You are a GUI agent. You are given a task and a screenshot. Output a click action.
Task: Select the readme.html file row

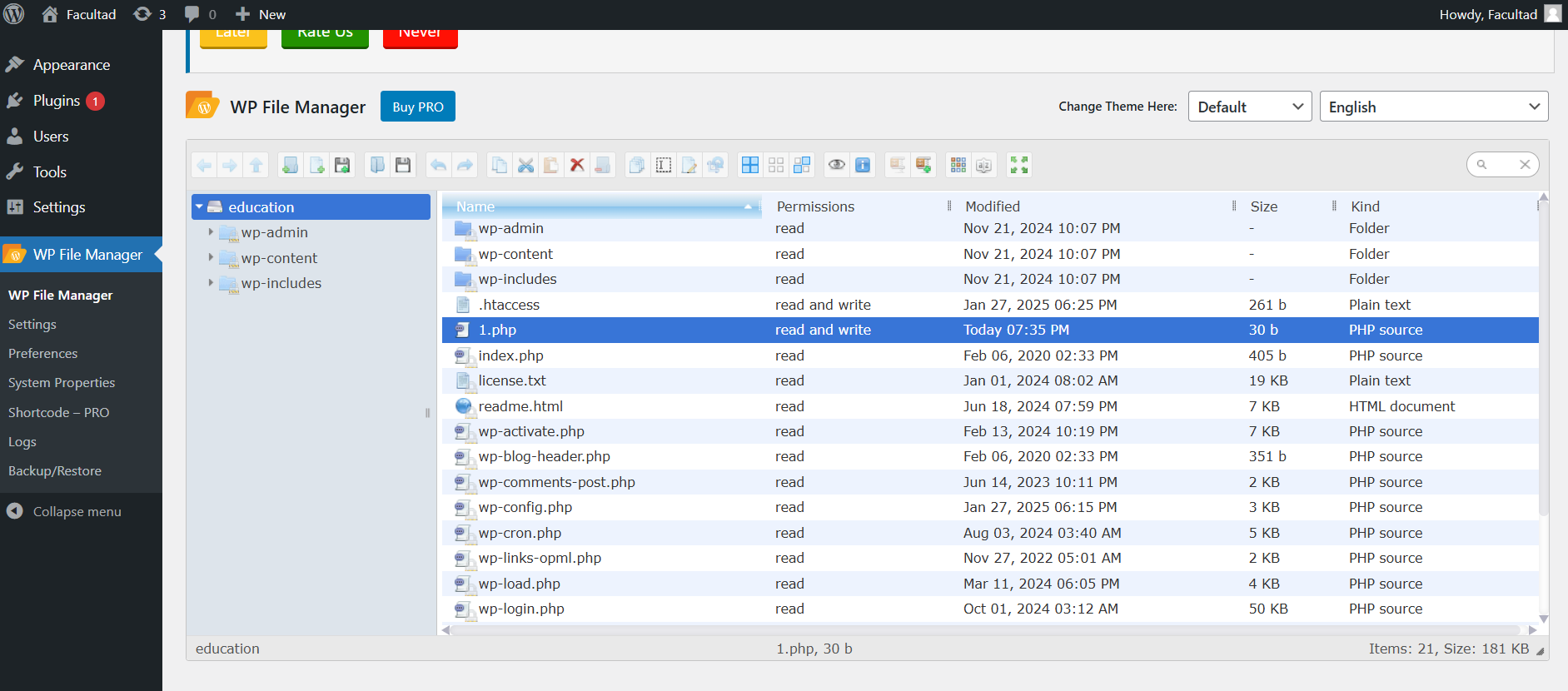(990, 406)
